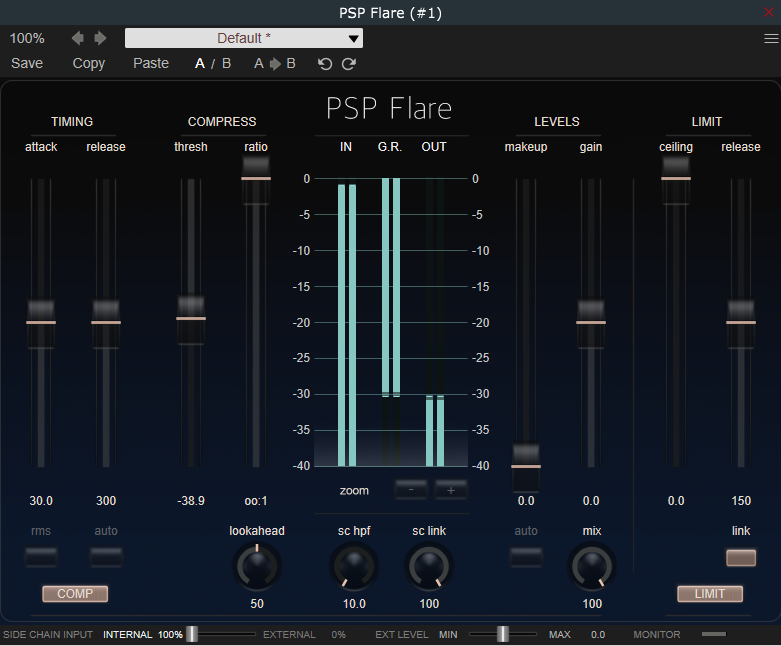The height and width of the screenshot is (646, 781).
Task: Open the Default preset dropdown
Action: point(244,38)
